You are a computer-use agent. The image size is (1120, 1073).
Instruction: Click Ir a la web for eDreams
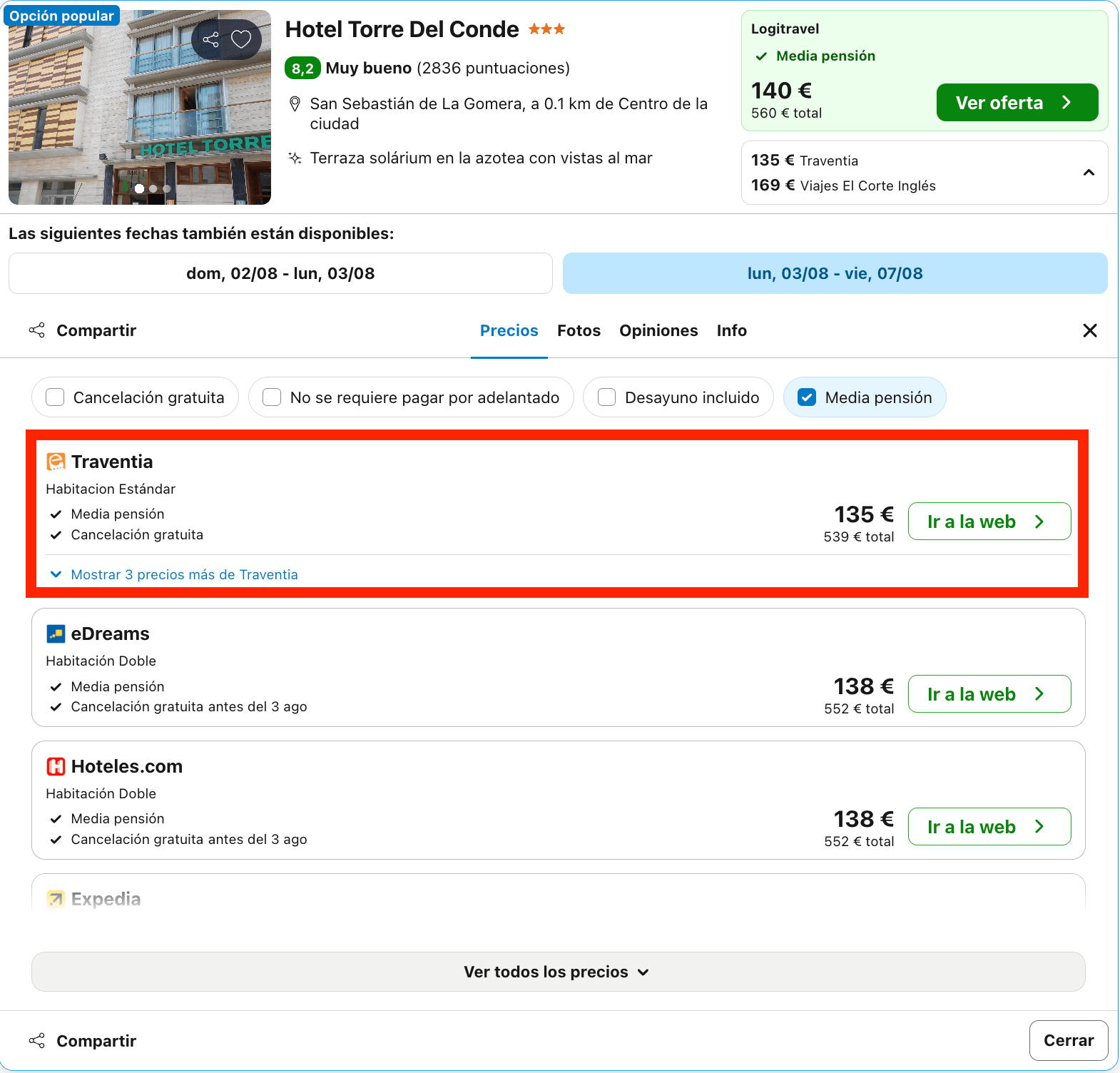989,693
